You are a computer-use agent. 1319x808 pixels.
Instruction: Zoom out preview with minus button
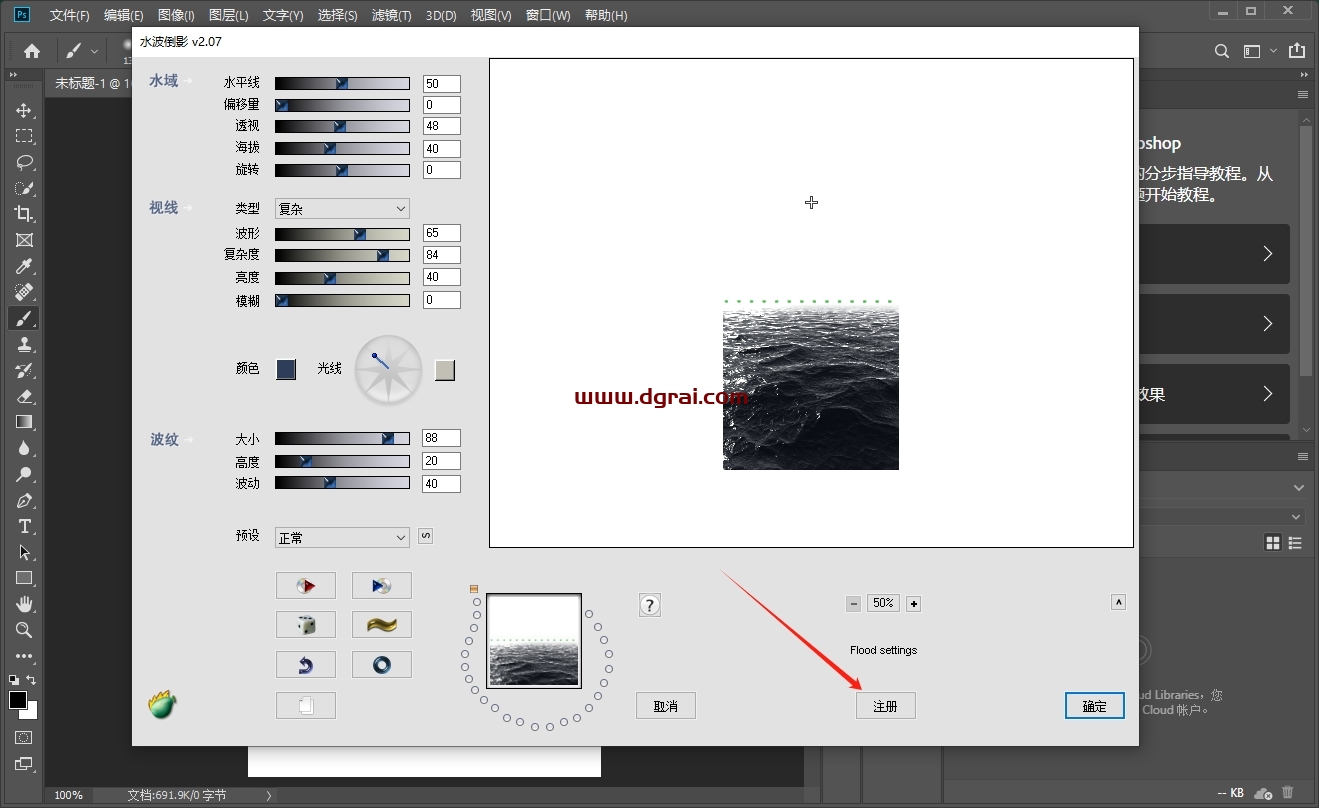pos(853,604)
